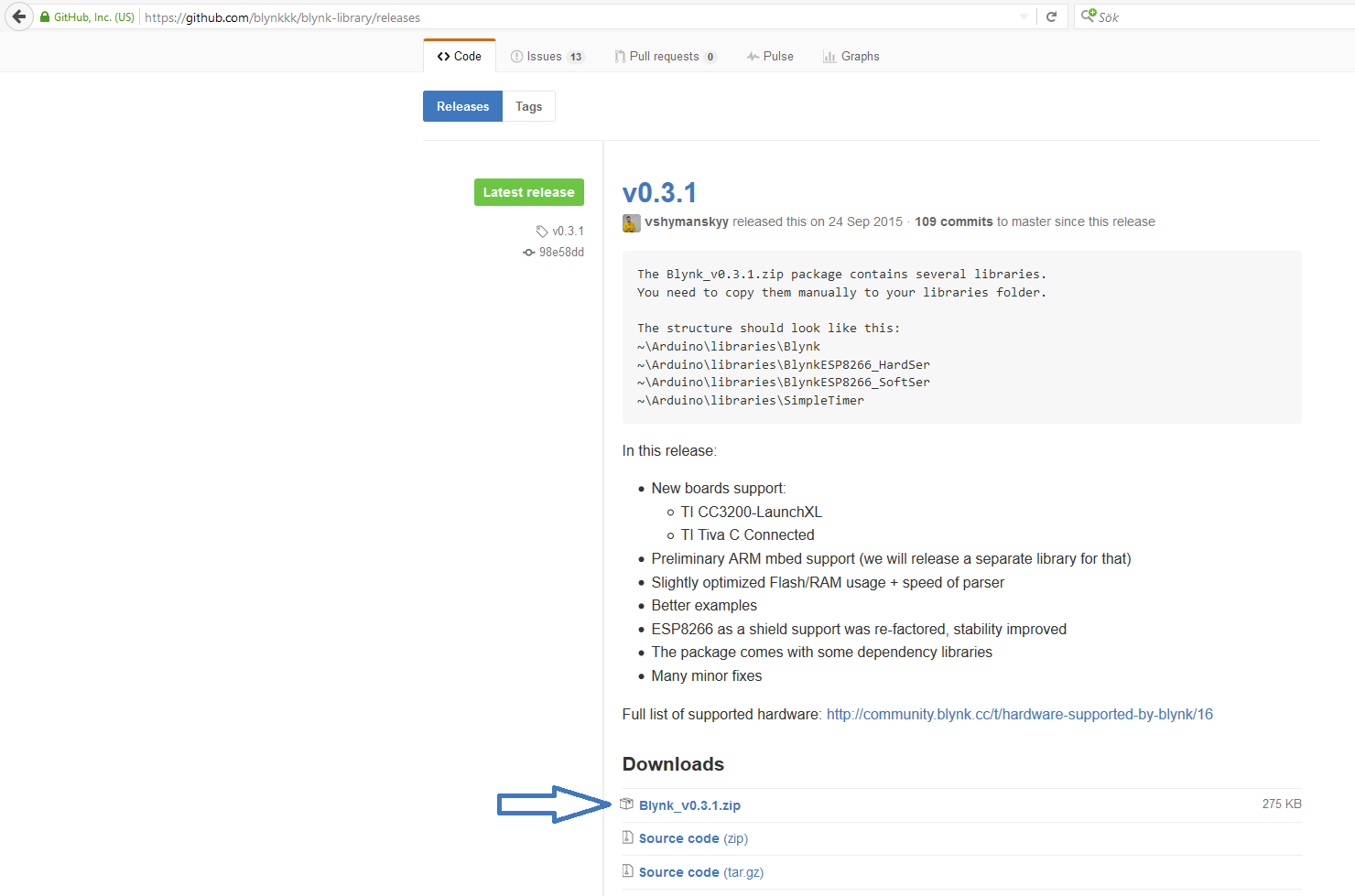Download Blynk_v0.3.1.zip

click(x=689, y=805)
